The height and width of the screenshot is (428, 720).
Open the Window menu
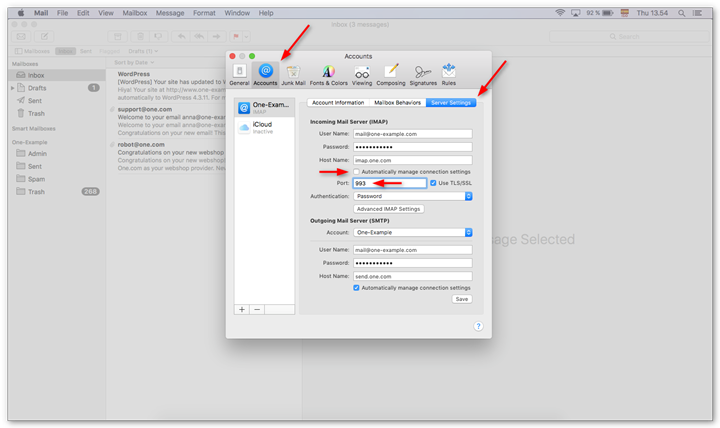pyautogui.click(x=237, y=13)
